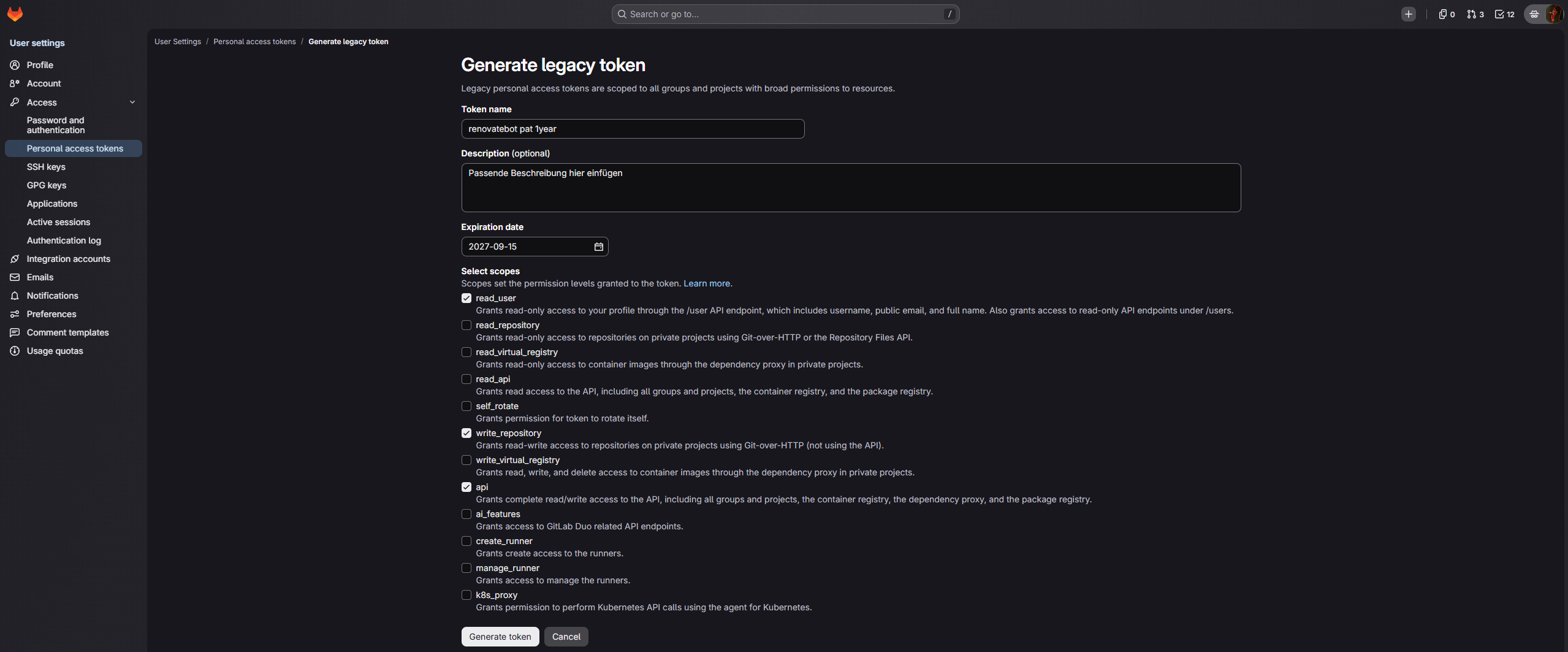Image resolution: width=1568 pixels, height=652 pixels.
Task: Go to Active sessions in sidebar
Action: click(x=58, y=222)
